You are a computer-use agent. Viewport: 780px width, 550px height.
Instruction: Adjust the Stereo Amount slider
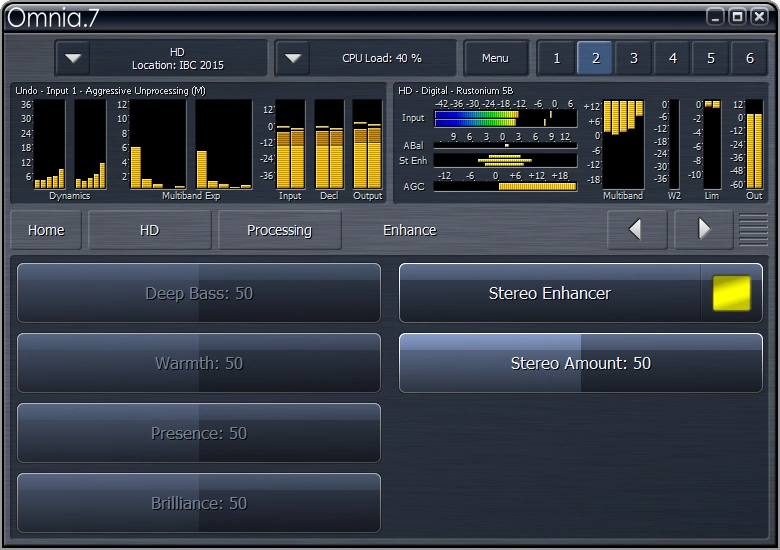click(581, 363)
